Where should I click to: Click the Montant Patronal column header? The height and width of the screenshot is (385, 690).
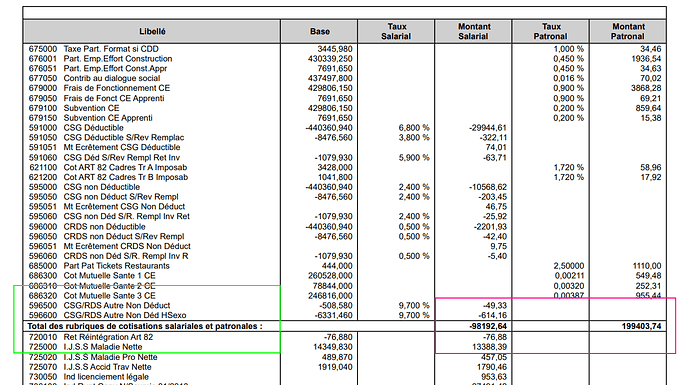click(628, 31)
